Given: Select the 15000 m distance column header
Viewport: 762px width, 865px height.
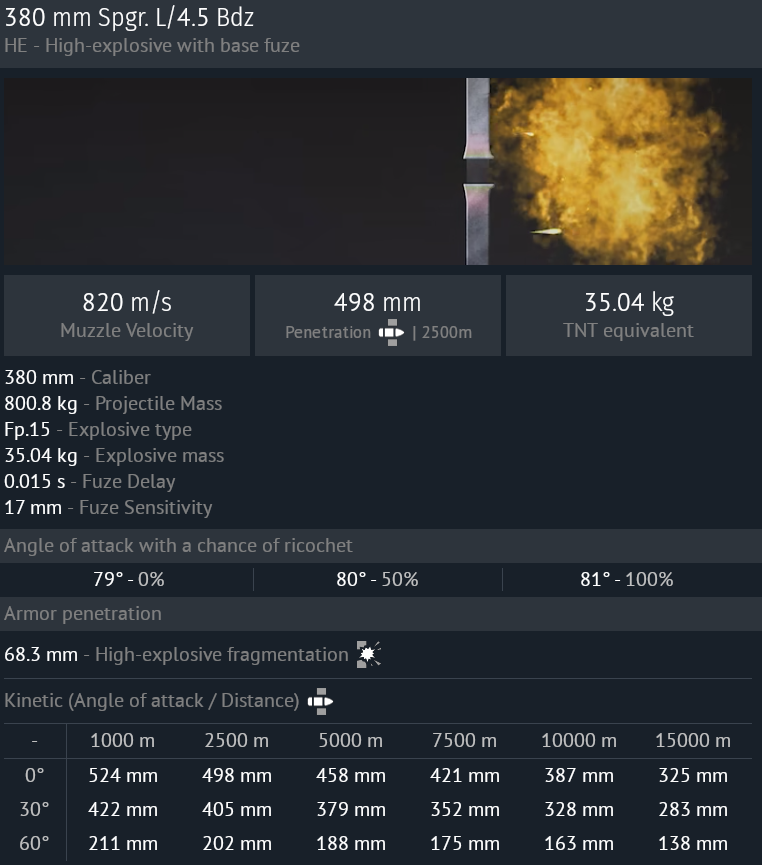Looking at the screenshot, I should pyautogui.click(x=691, y=741).
